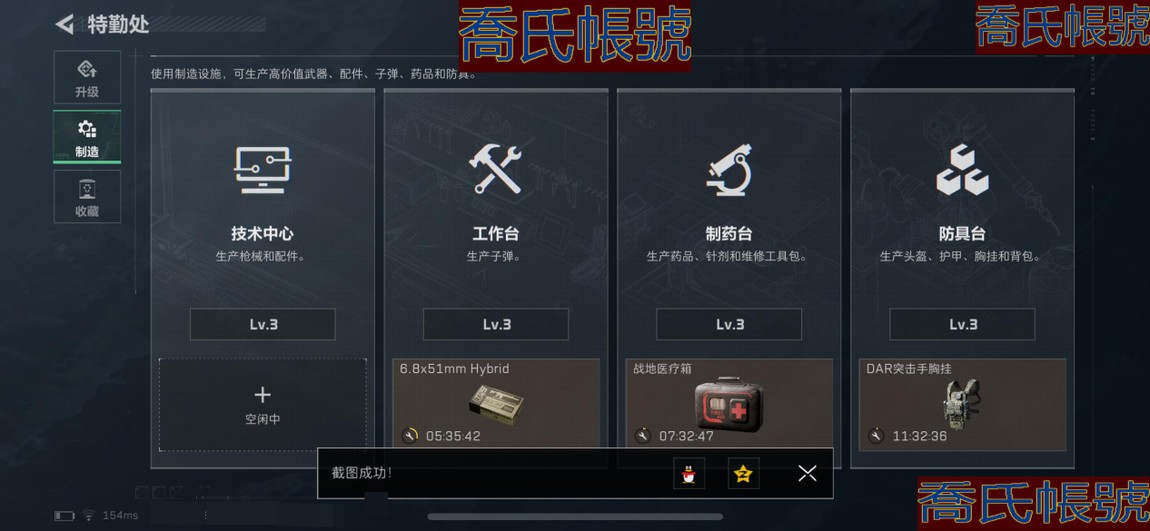Select the 制造 manufacturing tab

click(x=87, y=137)
